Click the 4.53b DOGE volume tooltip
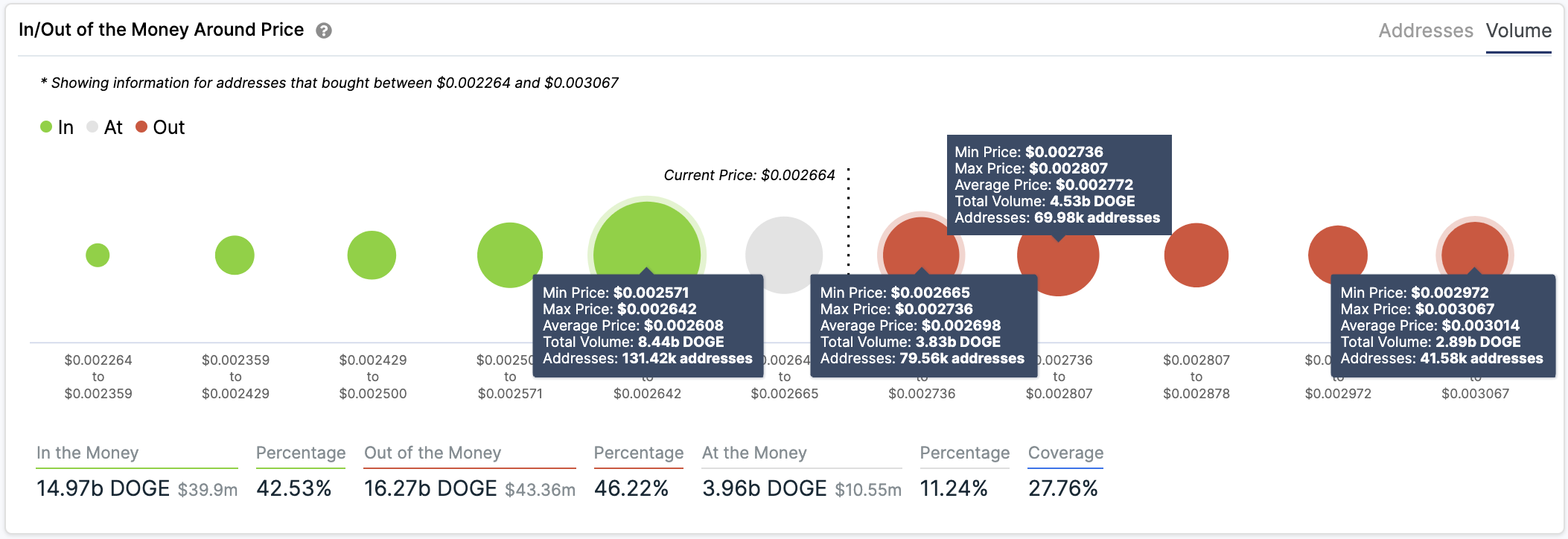This screenshot has height=539, width=1568. point(1059,185)
